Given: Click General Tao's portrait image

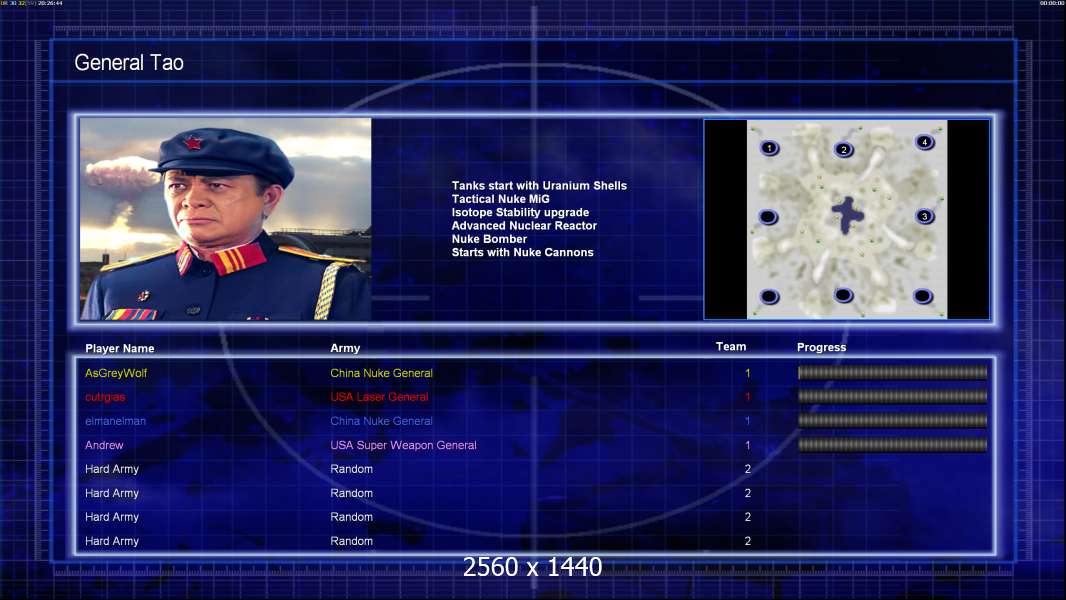Looking at the screenshot, I should click(x=226, y=219).
